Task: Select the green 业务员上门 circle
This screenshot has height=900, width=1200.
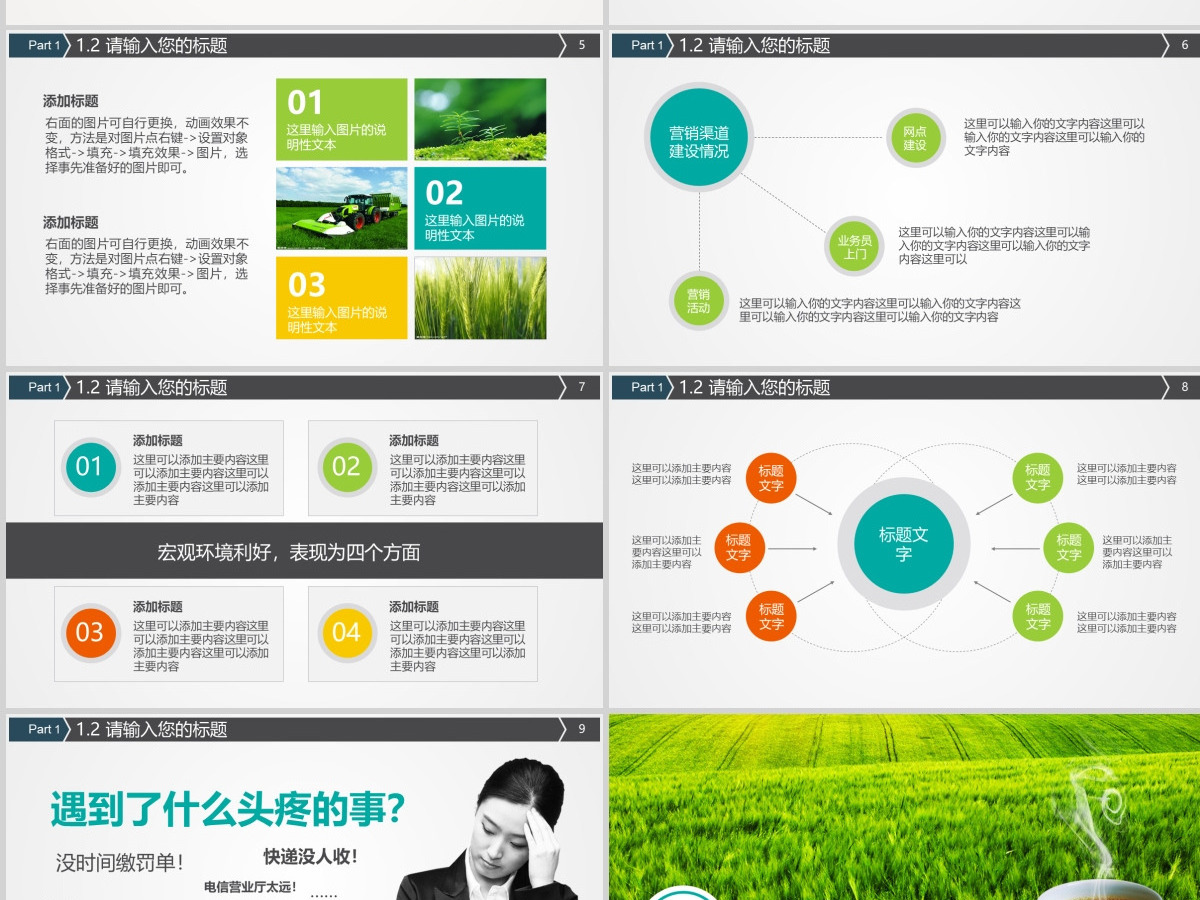Action: pos(854,246)
